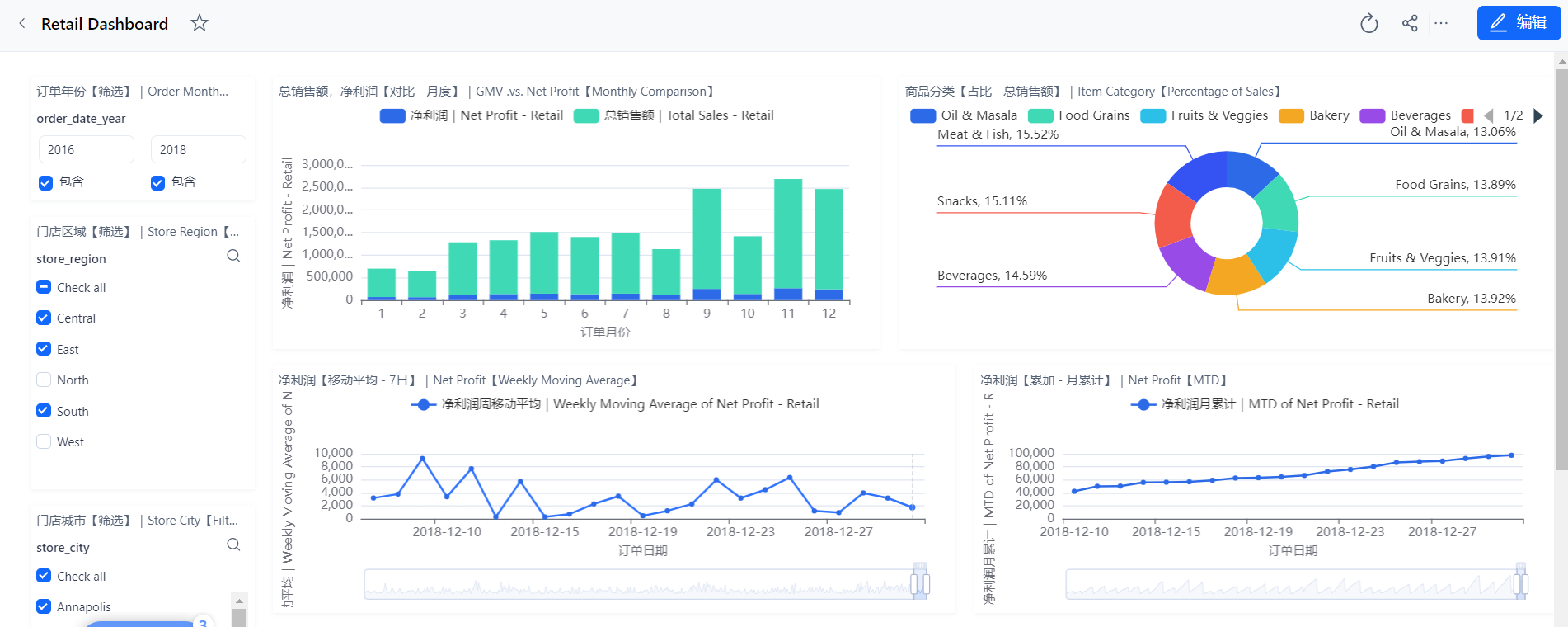This screenshot has height=627, width=1568.
Task: Click the Store City filter title
Action: [138, 521]
